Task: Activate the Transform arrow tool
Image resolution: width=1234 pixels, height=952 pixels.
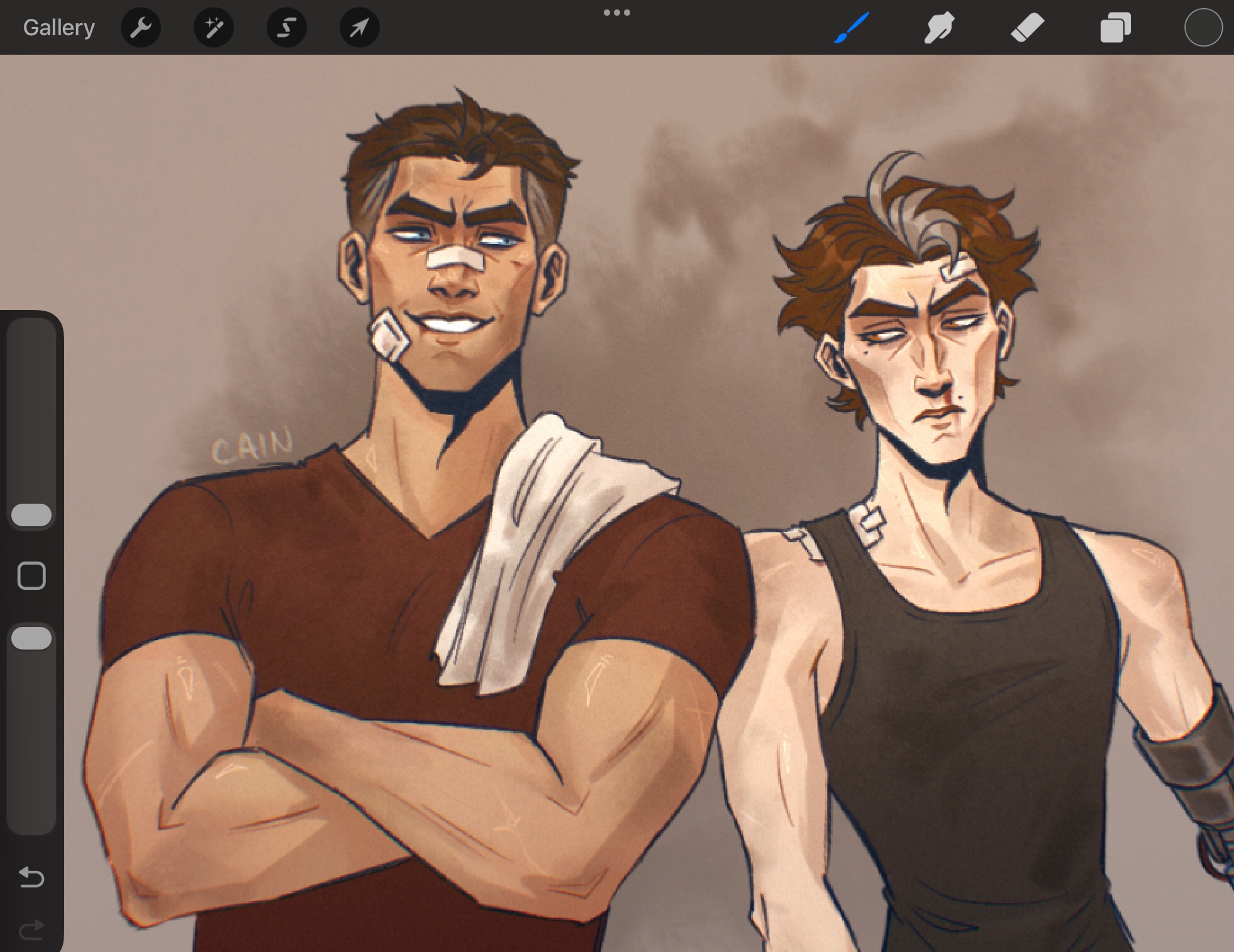Action: 359,28
